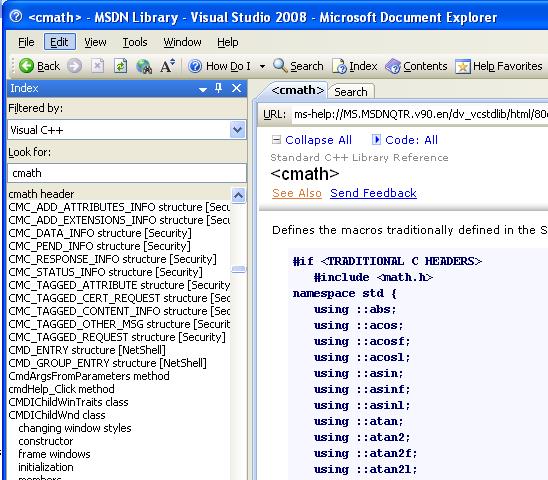
Task: Switch to the <cmath> document tab
Action: [x=297, y=90]
